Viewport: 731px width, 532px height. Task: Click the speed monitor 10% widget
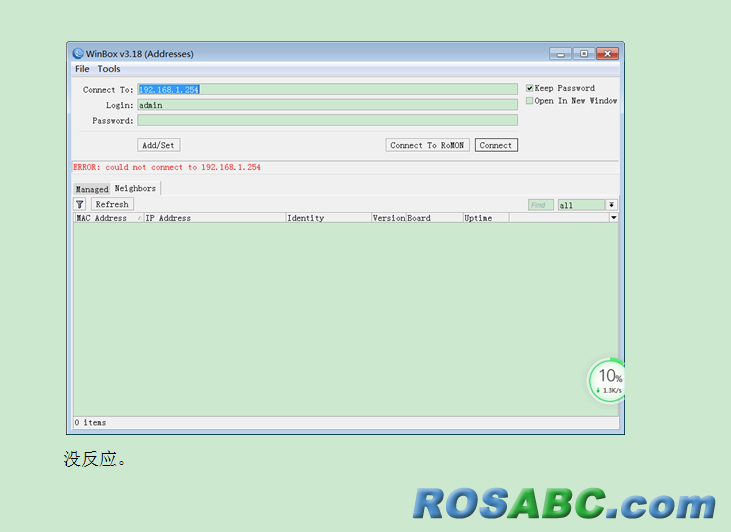(607, 380)
